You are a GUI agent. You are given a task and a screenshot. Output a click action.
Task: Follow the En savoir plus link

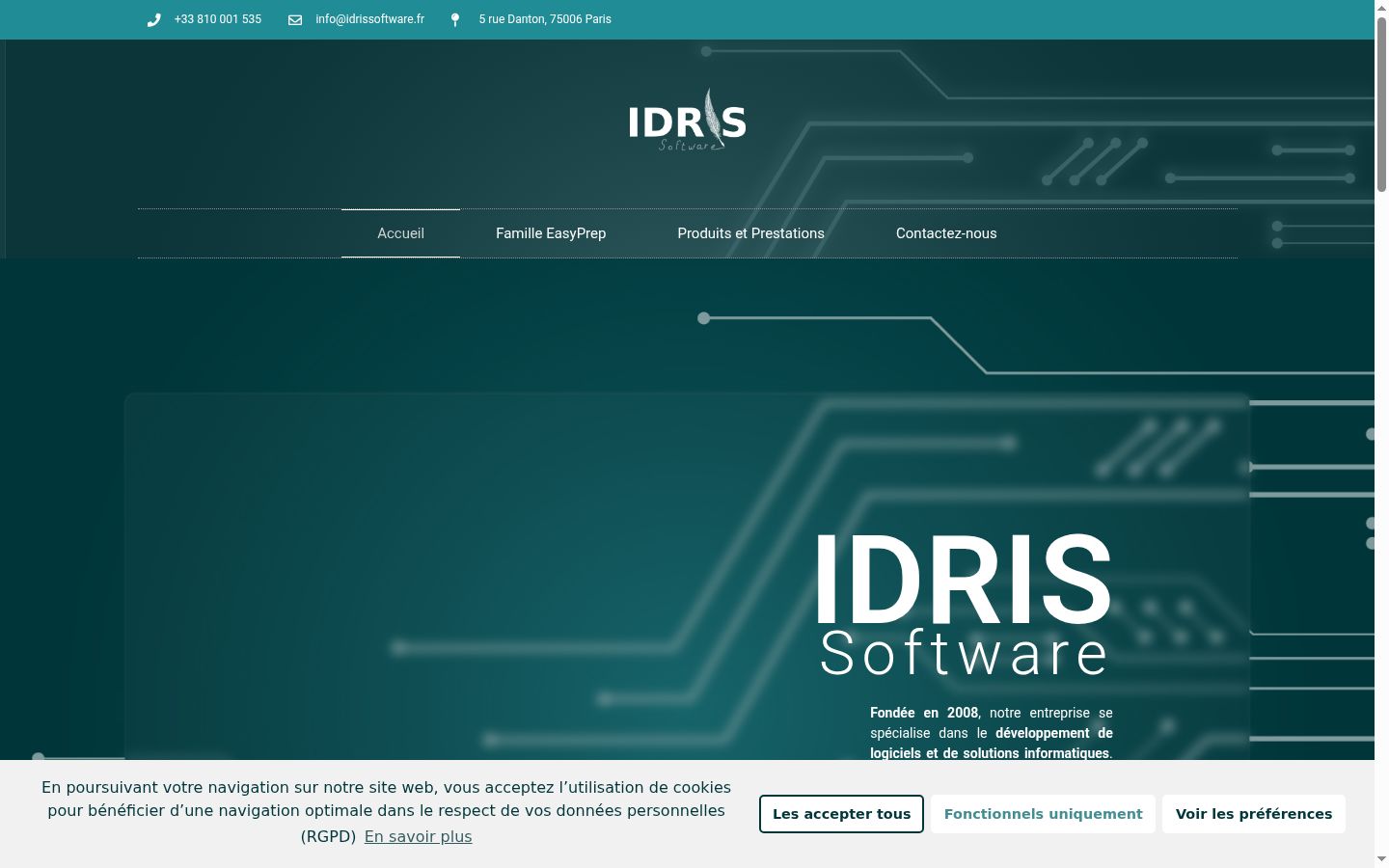pos(418,836)
